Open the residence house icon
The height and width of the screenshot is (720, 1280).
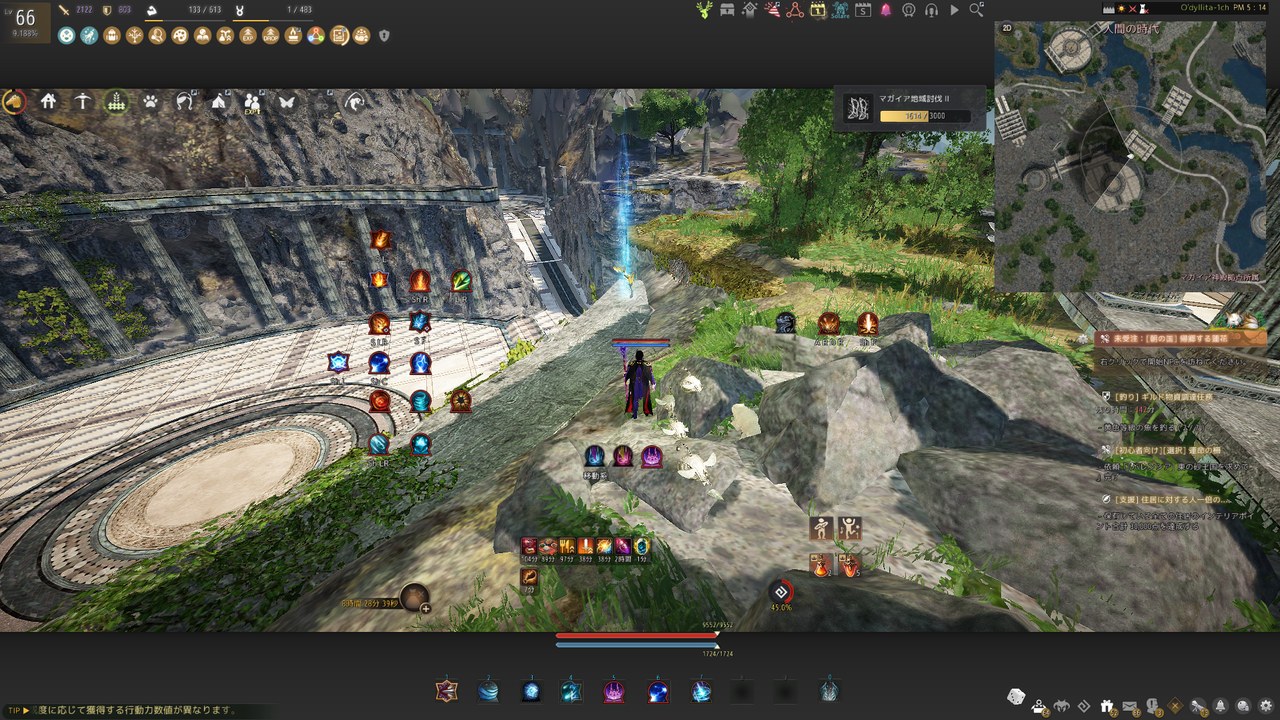48,101
